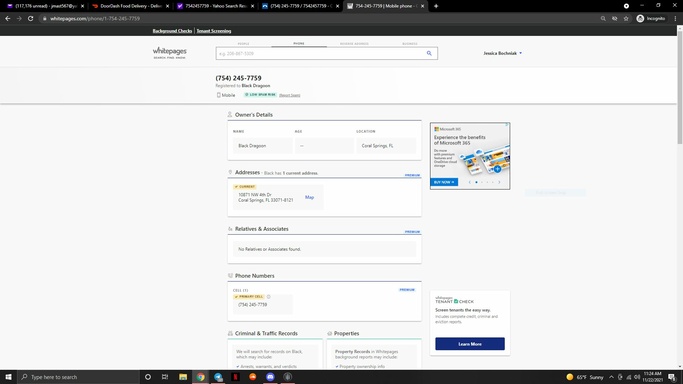Open the Tenant Screening link
The height and width of the screenshot is (384, 683).
[214, 31]
